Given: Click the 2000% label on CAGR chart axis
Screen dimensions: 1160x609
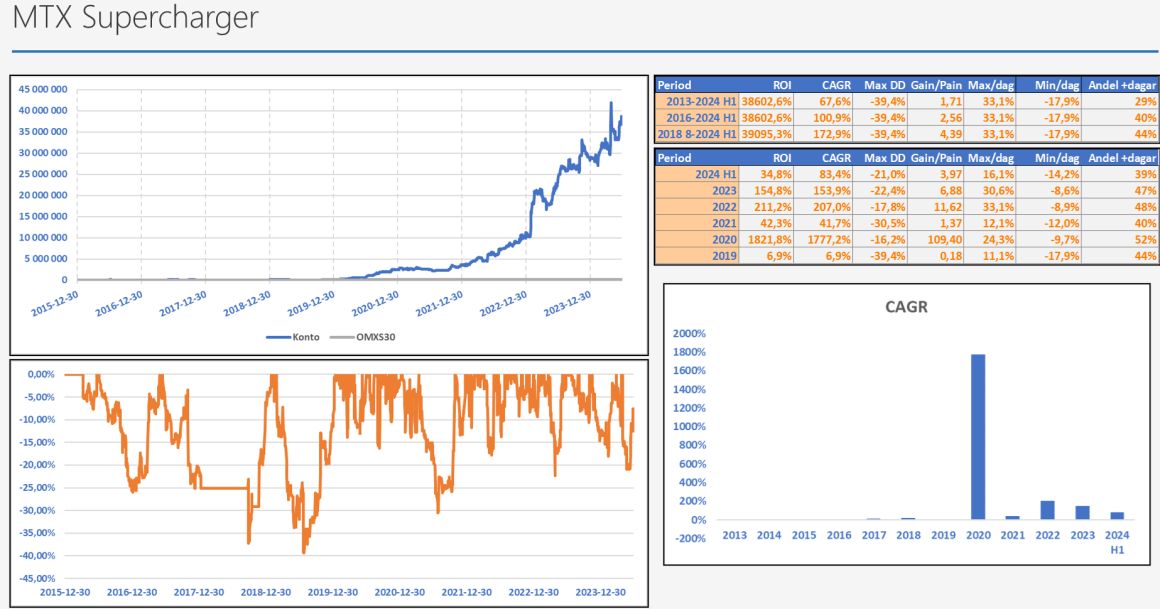Looking at the screenshot, I should pos(689,333).
